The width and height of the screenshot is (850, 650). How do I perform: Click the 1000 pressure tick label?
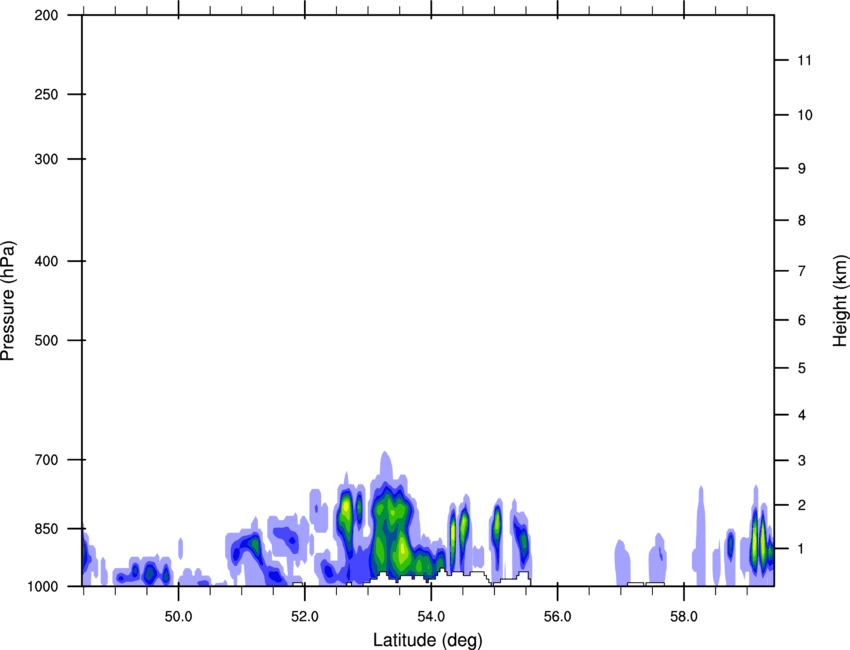43,586
